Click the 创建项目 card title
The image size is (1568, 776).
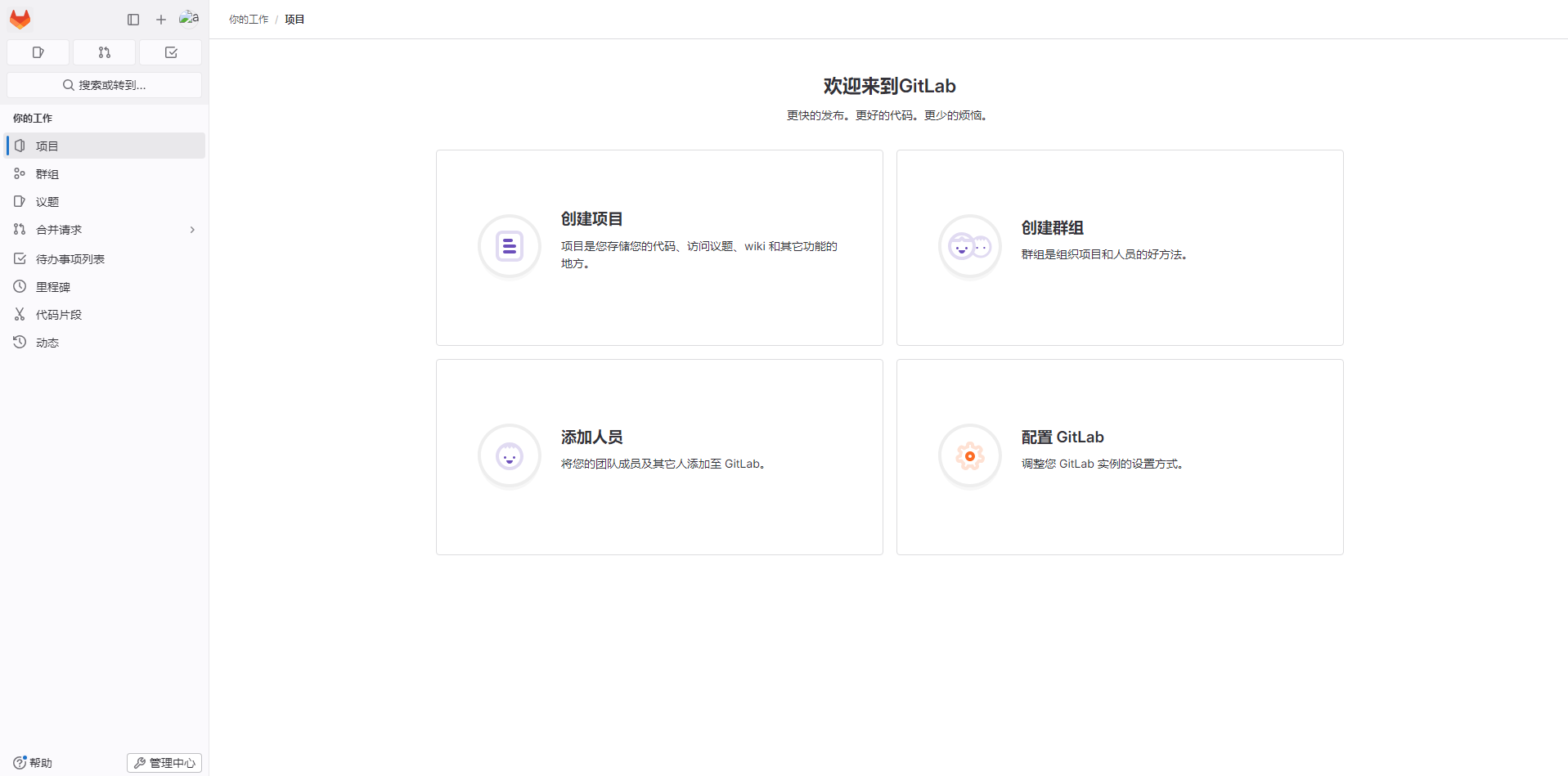click(x=592, y=219)
